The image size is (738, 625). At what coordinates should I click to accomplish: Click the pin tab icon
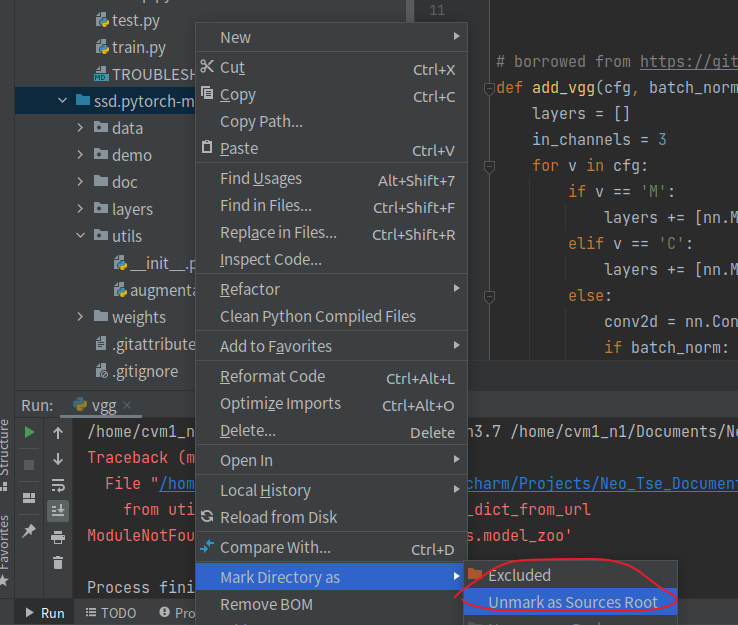pyautogui.click(x=29, y=530)
